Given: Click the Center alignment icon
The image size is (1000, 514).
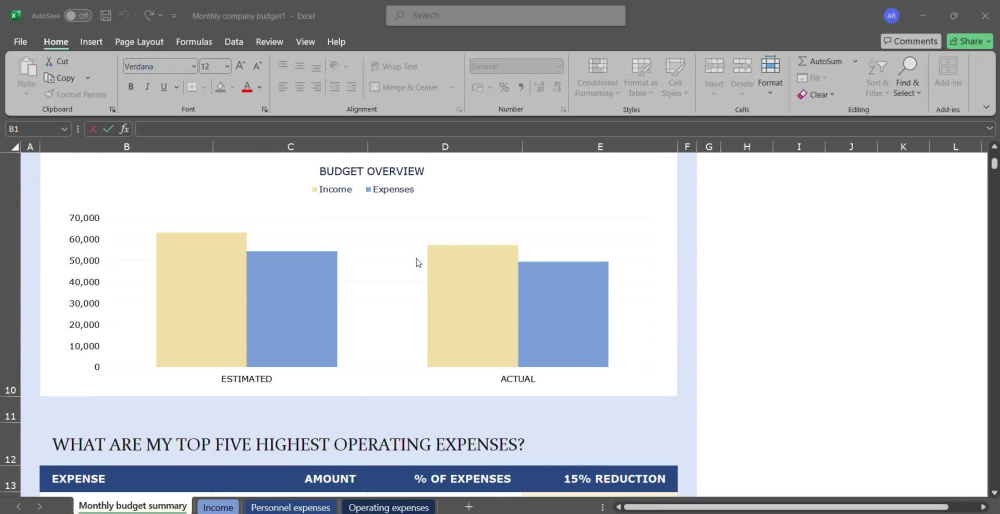Looking at the screenshot, I should tap(299, 87).
